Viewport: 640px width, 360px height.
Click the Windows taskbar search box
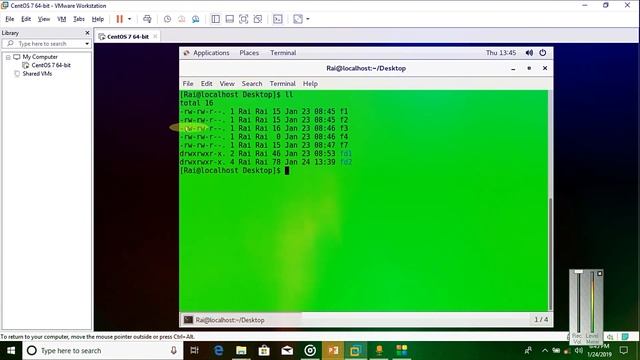(101, 351)
